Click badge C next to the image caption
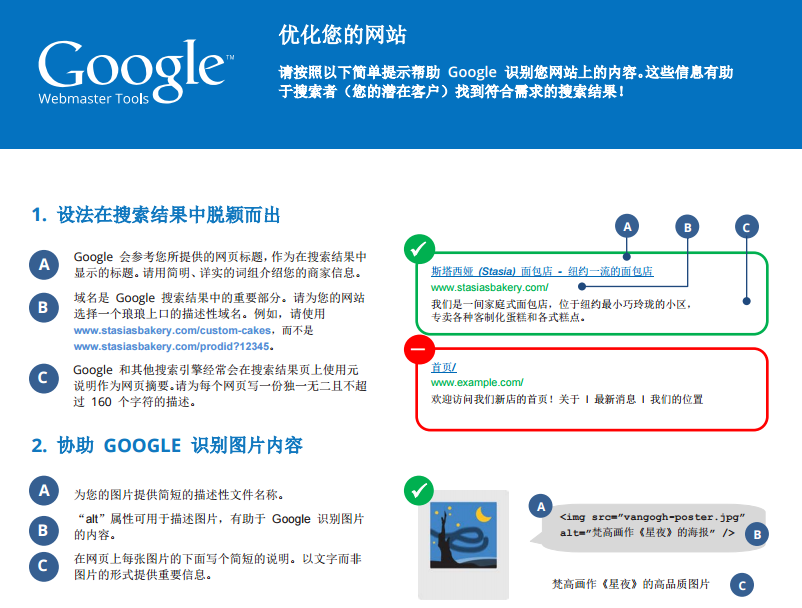The height and width of the screenshot is (608, 802). click(x=742, y=585)
